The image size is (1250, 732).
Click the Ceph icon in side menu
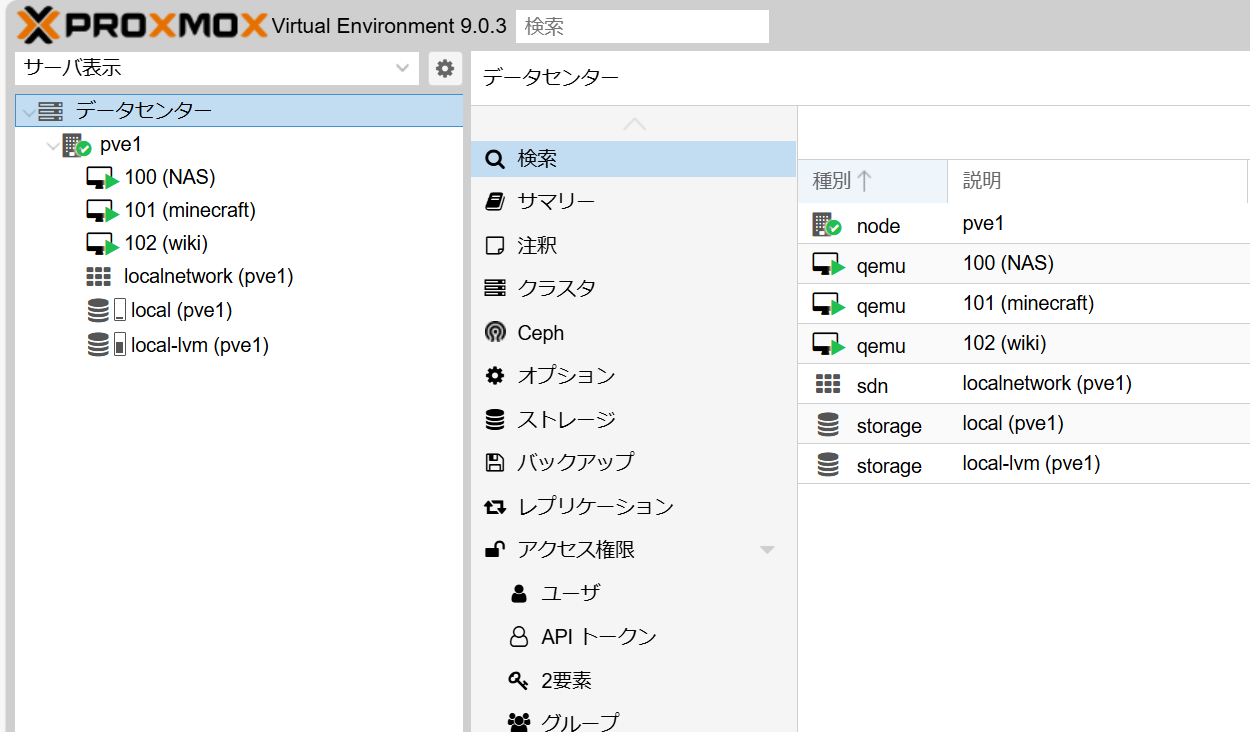tap(495, 332)
